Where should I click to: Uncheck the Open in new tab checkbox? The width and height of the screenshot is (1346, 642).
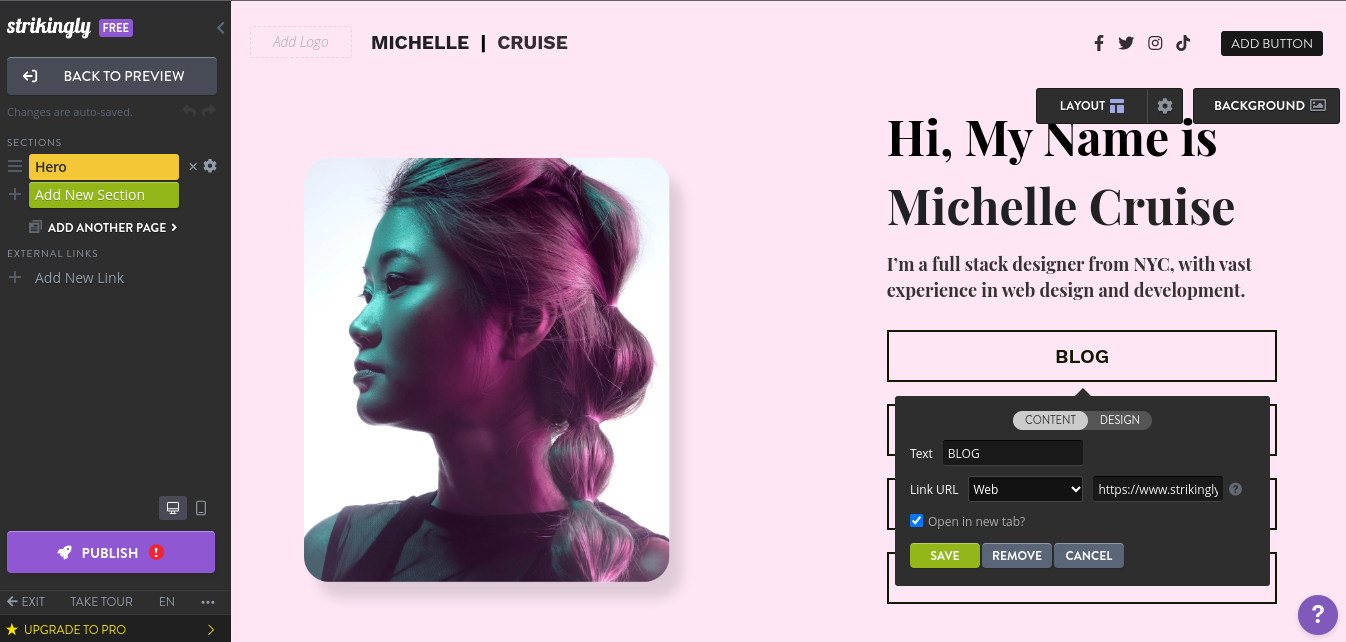pos(916,521)
